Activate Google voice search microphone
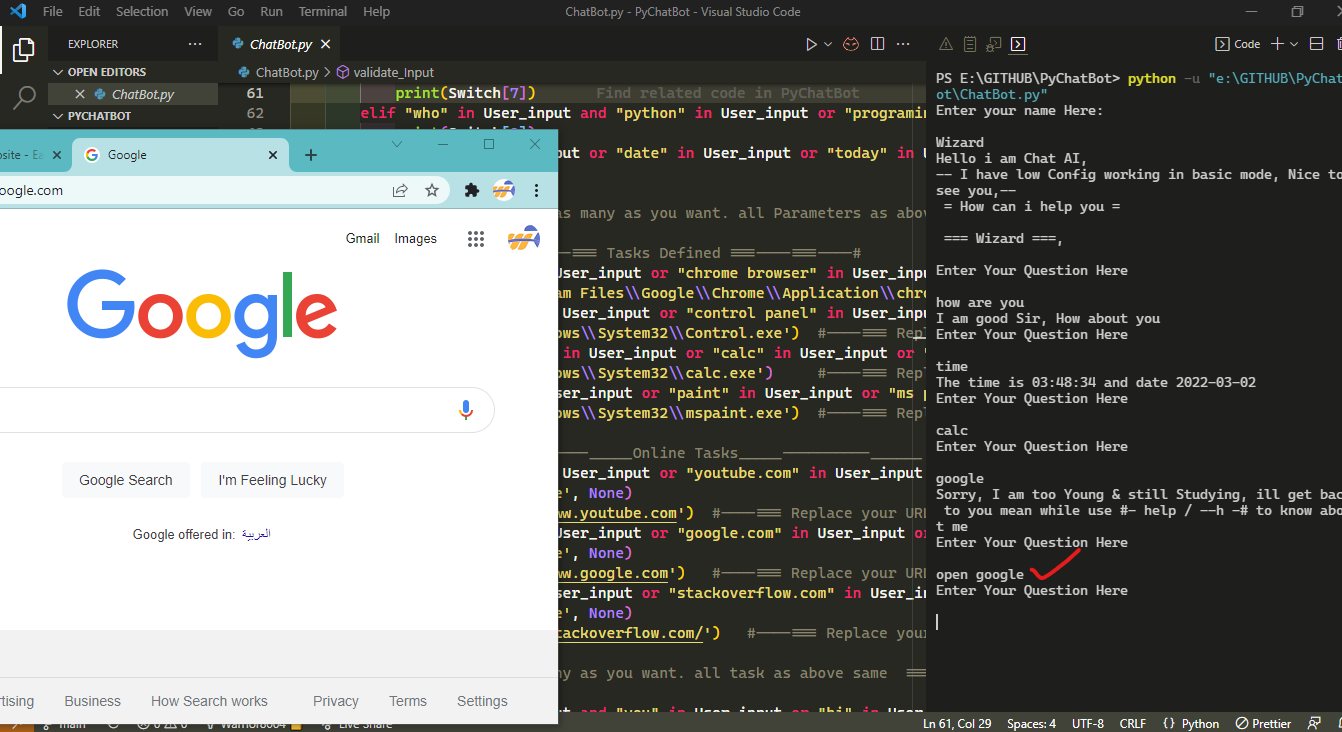Viewport: 1342px width, 732px height. [465, 410]
